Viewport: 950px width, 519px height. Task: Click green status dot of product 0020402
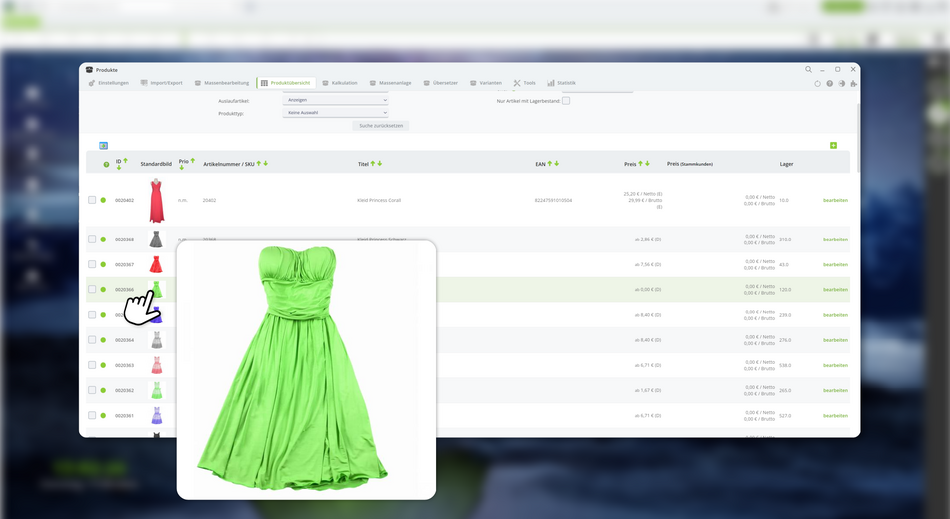[103, 200]
